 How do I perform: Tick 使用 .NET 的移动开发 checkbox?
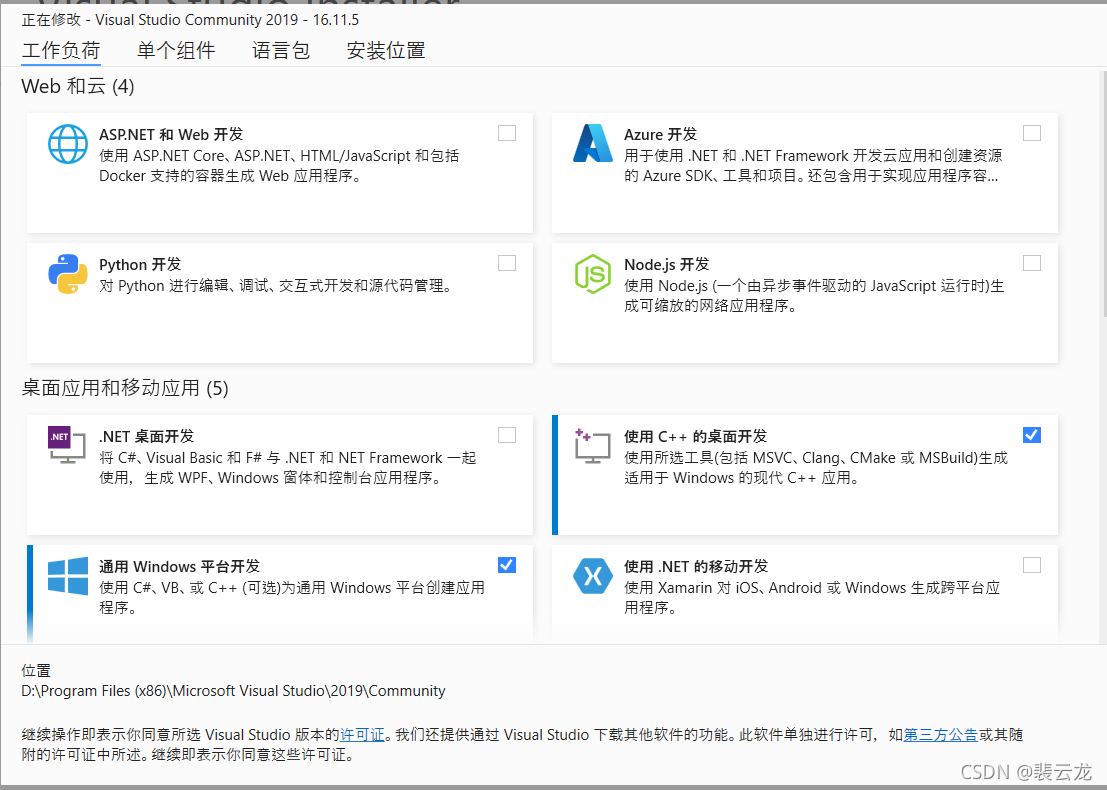[x=1031, y=565]
